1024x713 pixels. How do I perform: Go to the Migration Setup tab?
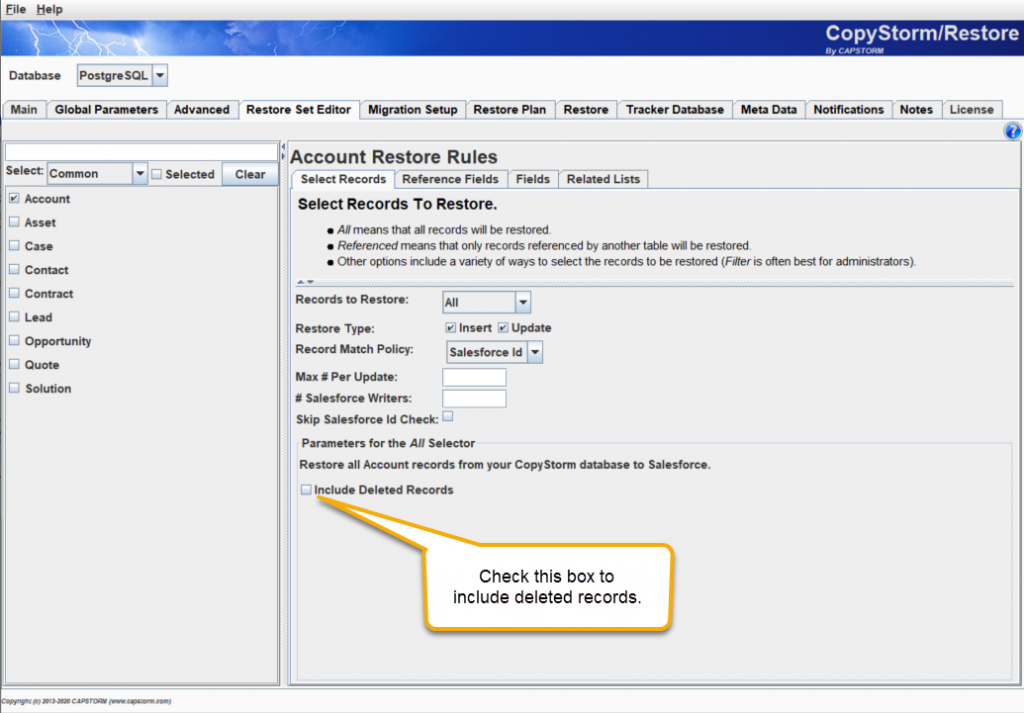coord(413,110)
